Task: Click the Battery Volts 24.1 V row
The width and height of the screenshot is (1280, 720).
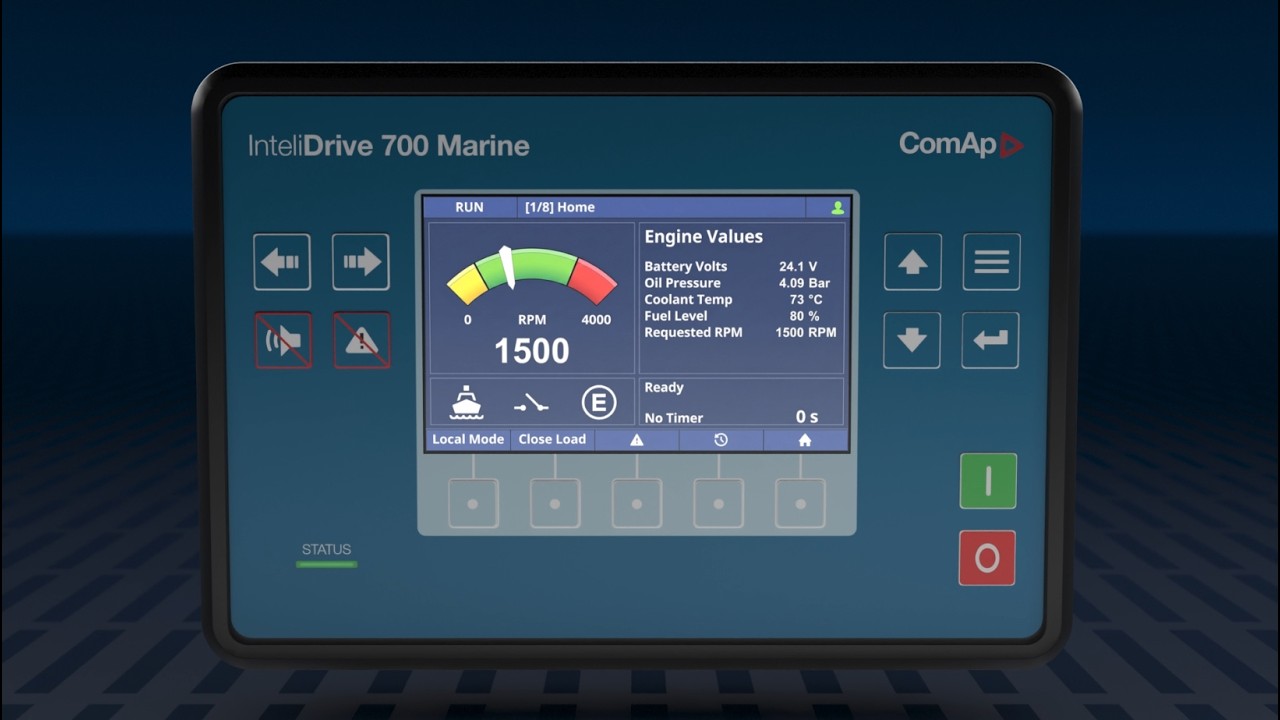Action: [x=731, y=267]
